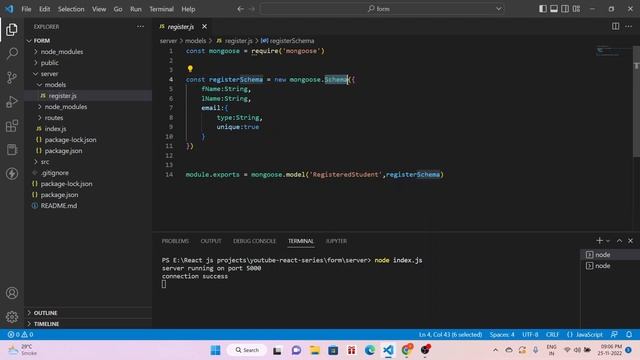The width and height of the screenshot is (640, 360).
Task: Open the Selection menu
Action: [x=71, y=9]
